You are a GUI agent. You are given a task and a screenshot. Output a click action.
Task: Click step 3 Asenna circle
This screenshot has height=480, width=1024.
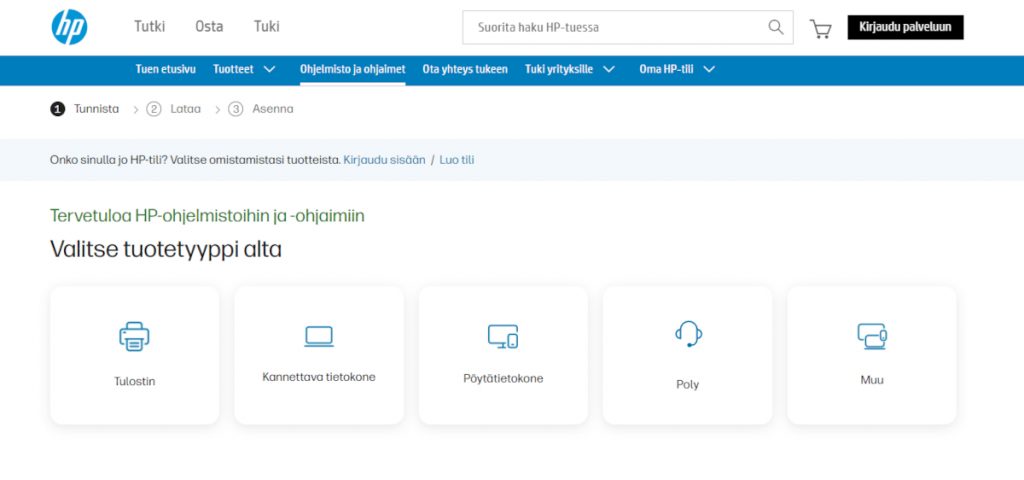point(236,109)
